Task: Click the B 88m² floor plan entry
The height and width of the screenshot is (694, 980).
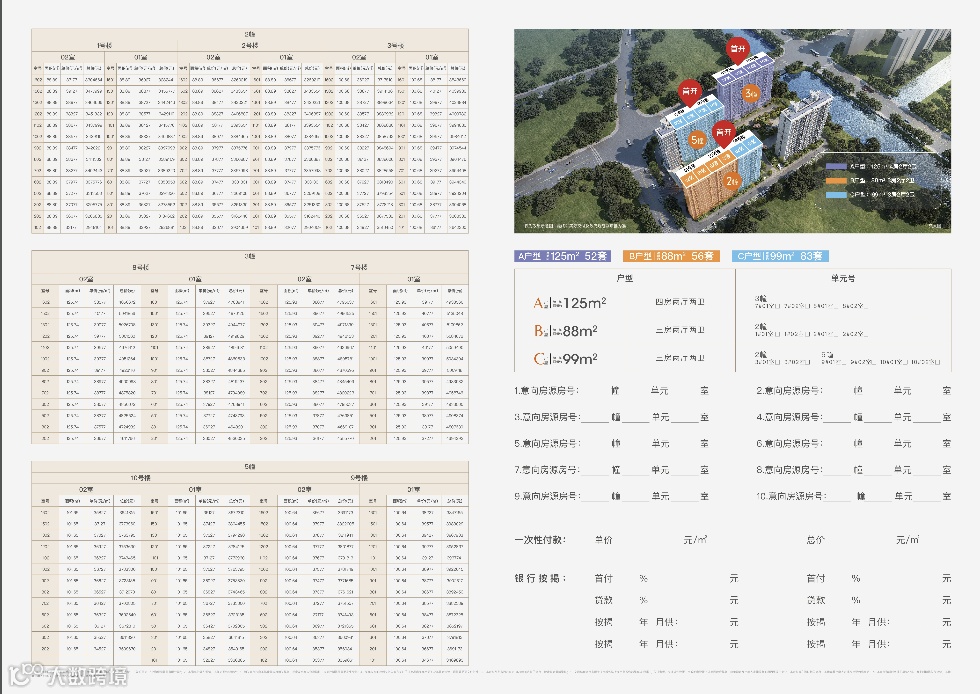Action: pos(566,331)
